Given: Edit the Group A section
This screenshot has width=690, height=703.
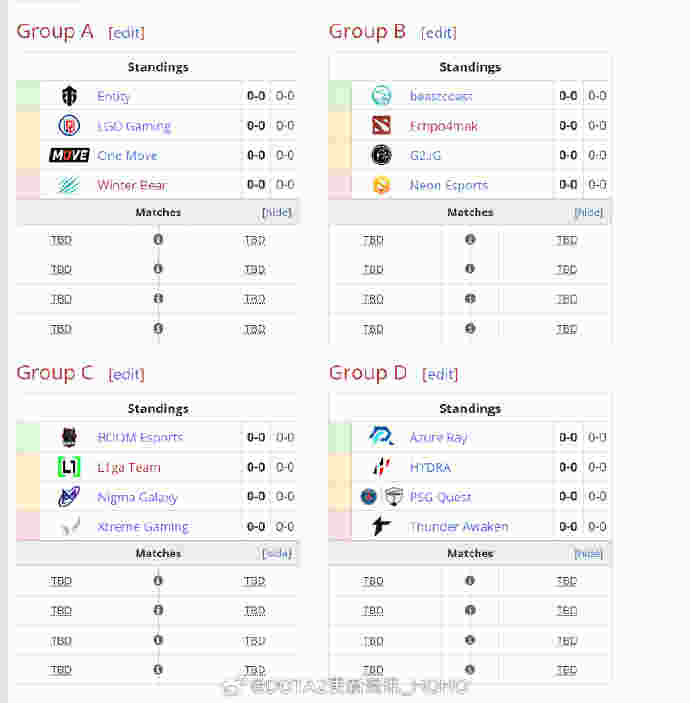Looking at the screenshot, I should pos(126,33).
